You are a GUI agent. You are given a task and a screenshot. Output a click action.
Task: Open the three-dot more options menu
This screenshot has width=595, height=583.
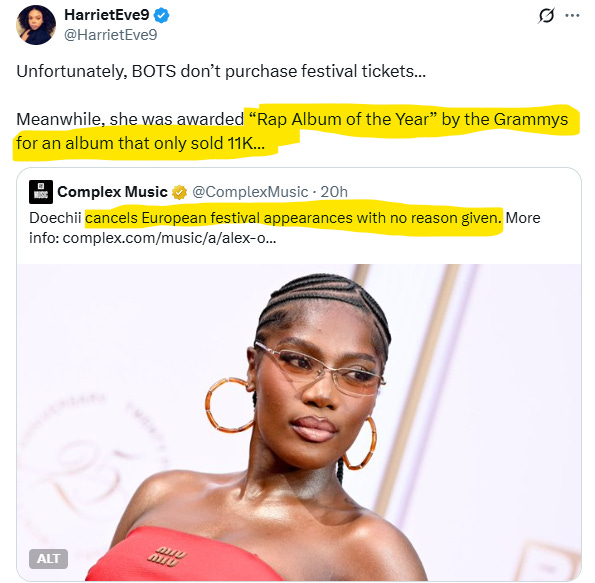point(572,16)
